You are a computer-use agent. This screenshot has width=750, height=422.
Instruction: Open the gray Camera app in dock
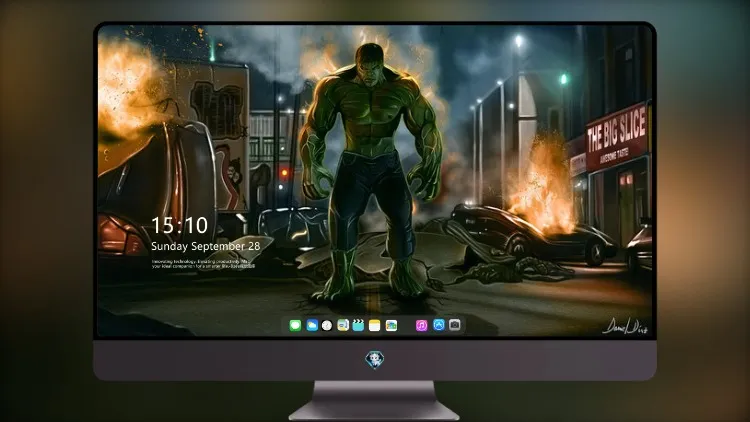455,325
